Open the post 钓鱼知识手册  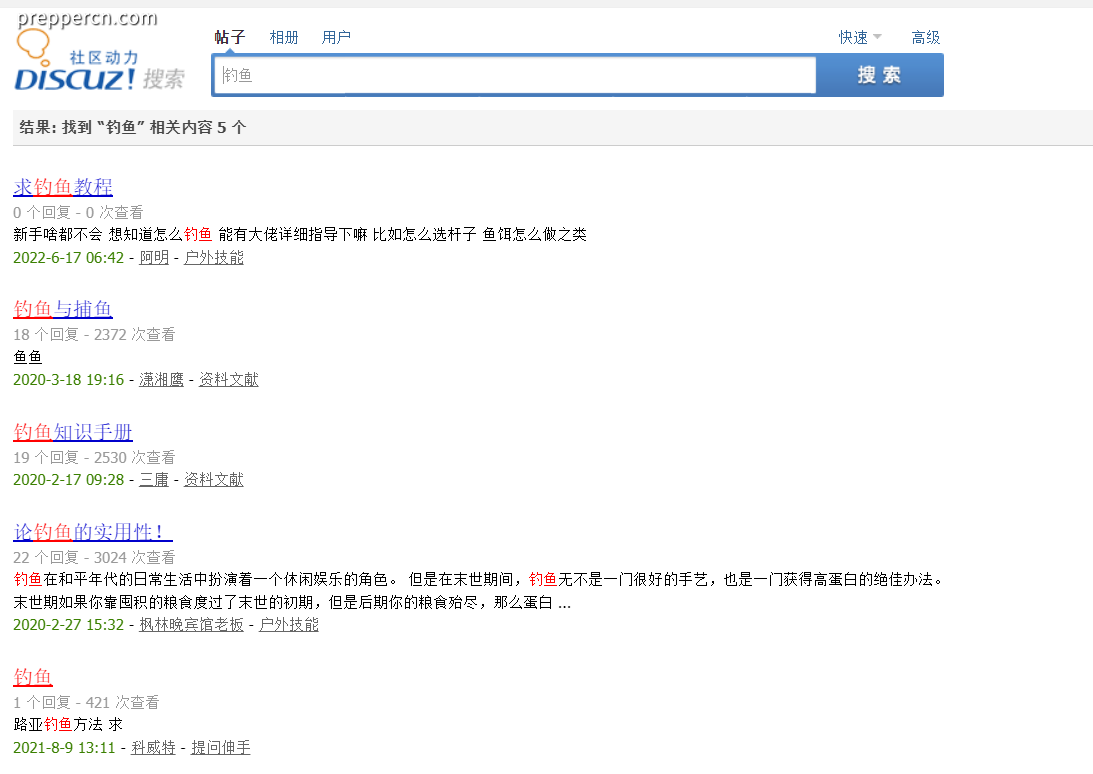click(72, 432)
